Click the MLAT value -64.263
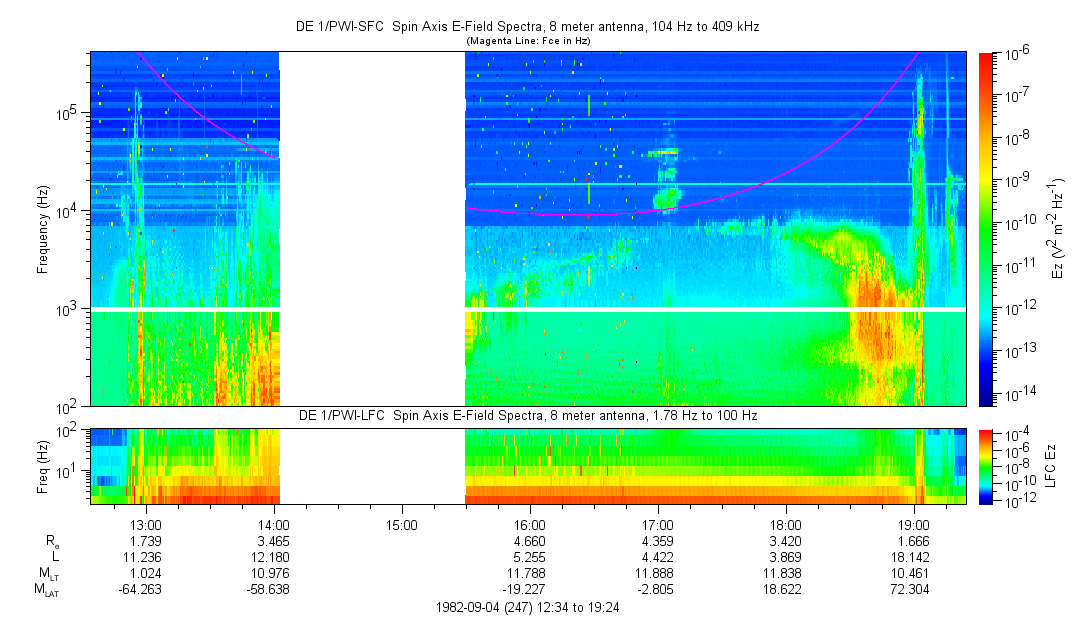 click(x=141, y=590)
